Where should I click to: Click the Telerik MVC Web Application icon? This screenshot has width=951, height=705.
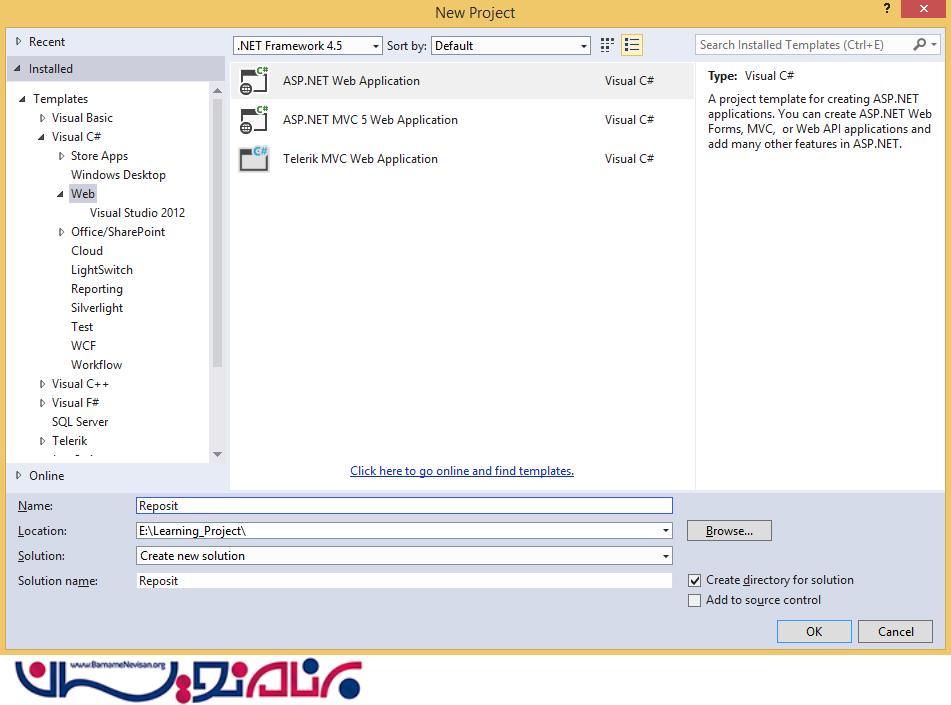click(254, 159)
